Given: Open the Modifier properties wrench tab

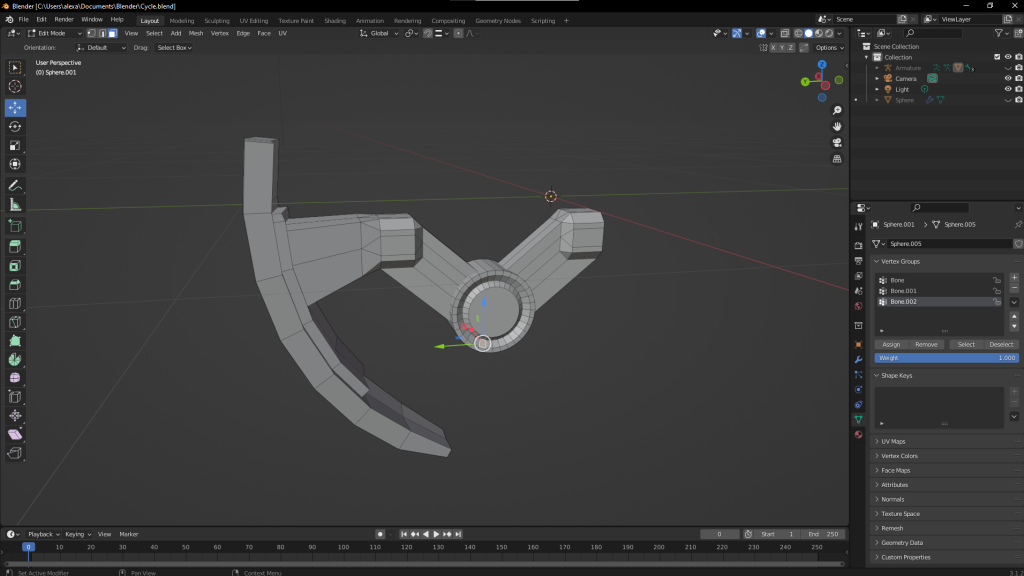Looking at the screenshot, I should [x=858, y=359].
